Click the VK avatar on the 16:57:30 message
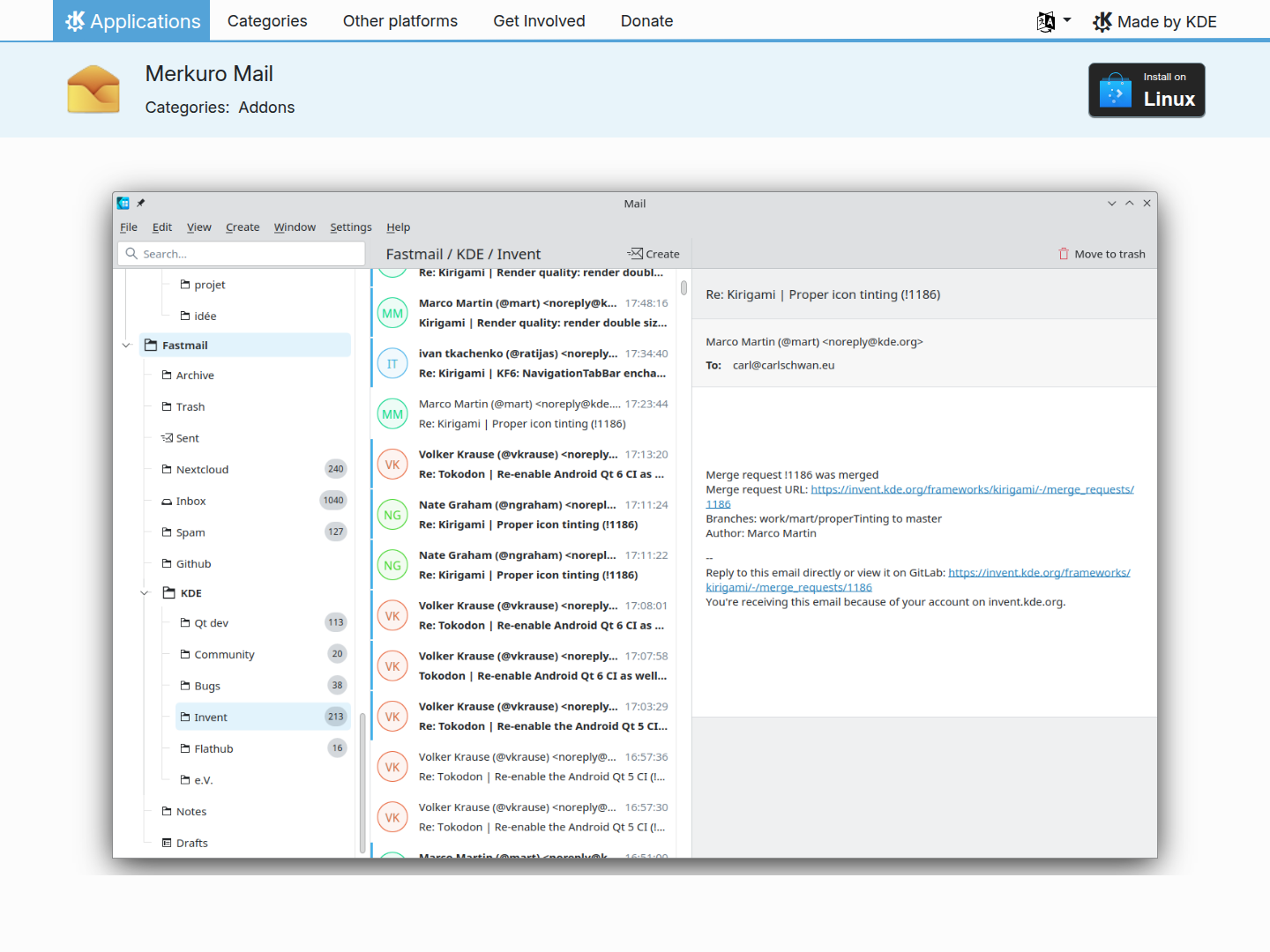 coord(392,817)
